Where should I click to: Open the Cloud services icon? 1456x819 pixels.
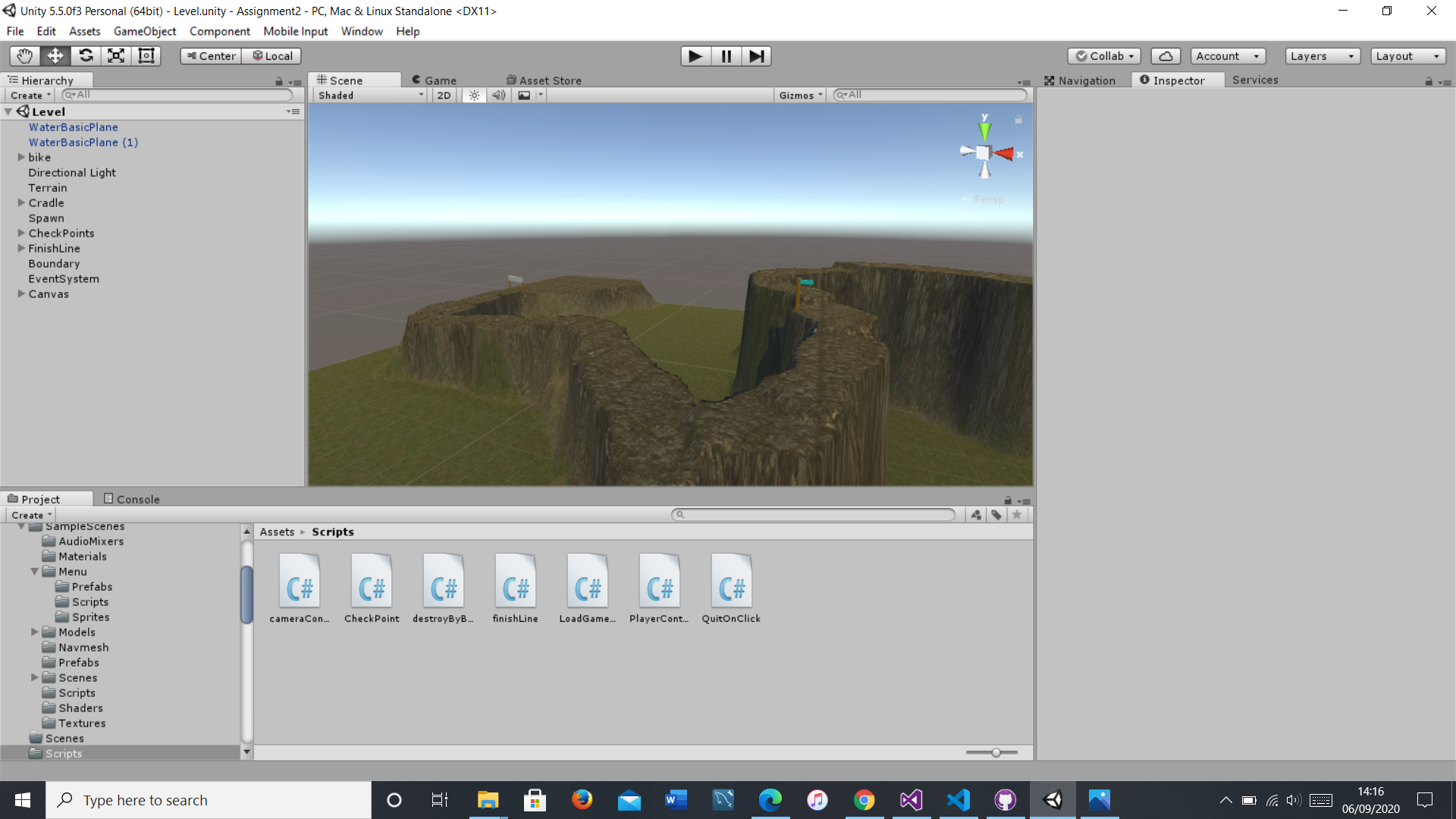point(1166,56)
